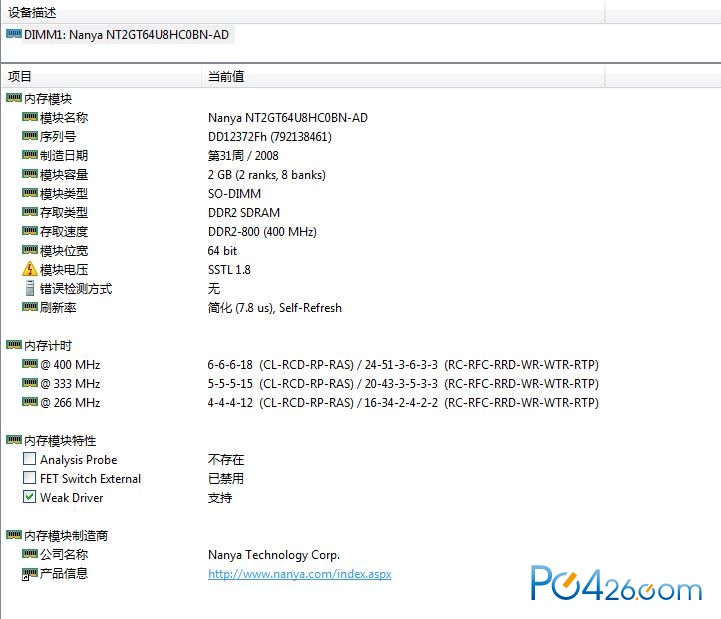Viewport: 721px width, 619px height.
Task: Select the @ 266 MHz row label
Action: 70,403
